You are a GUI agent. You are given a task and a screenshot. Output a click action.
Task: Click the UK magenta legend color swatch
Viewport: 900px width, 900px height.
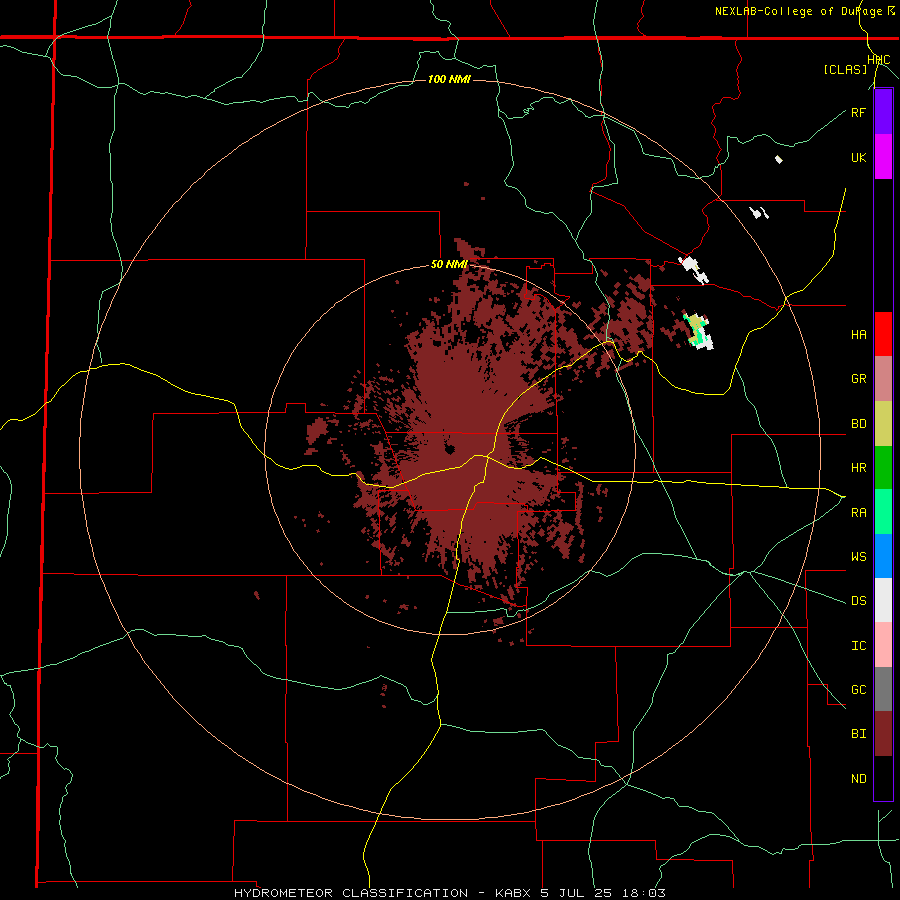[x=883, y=157]
